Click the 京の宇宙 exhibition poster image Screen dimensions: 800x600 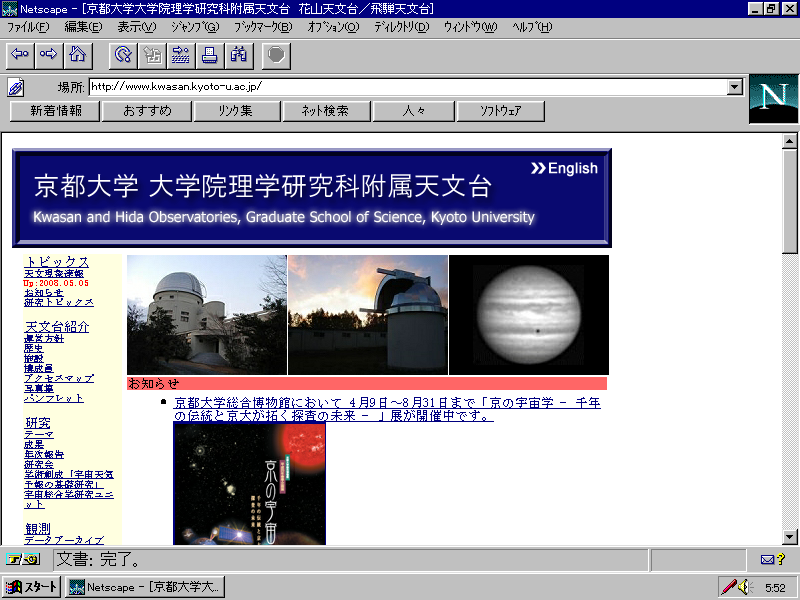point(249,484)
